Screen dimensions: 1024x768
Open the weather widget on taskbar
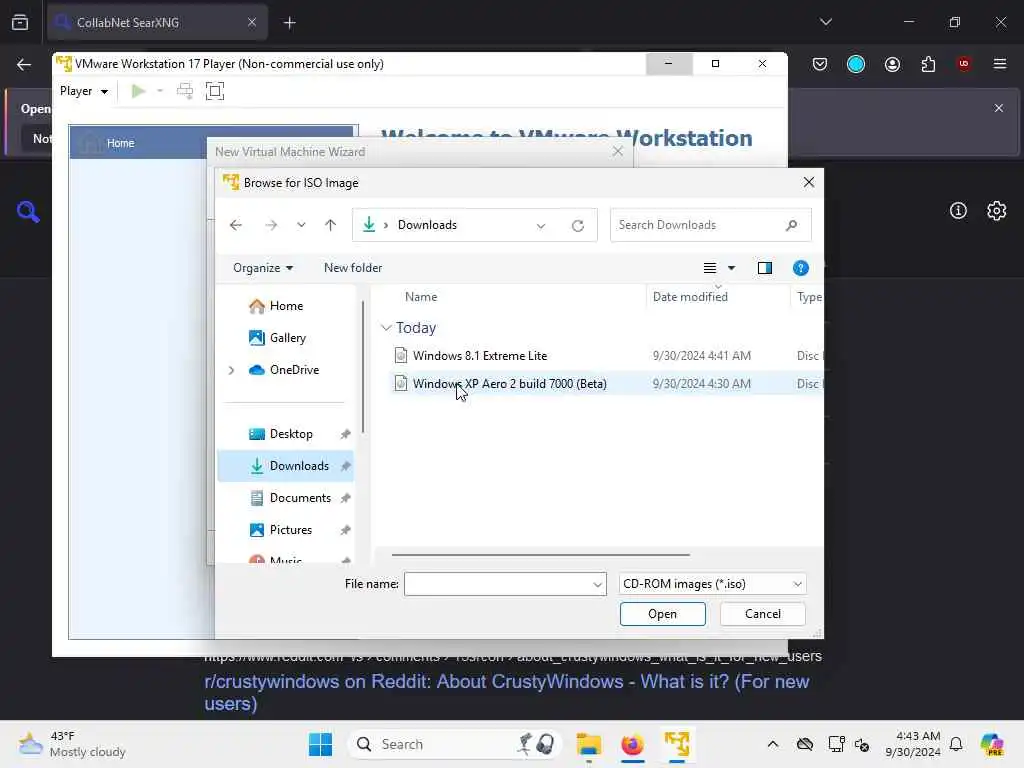[72, 744]
